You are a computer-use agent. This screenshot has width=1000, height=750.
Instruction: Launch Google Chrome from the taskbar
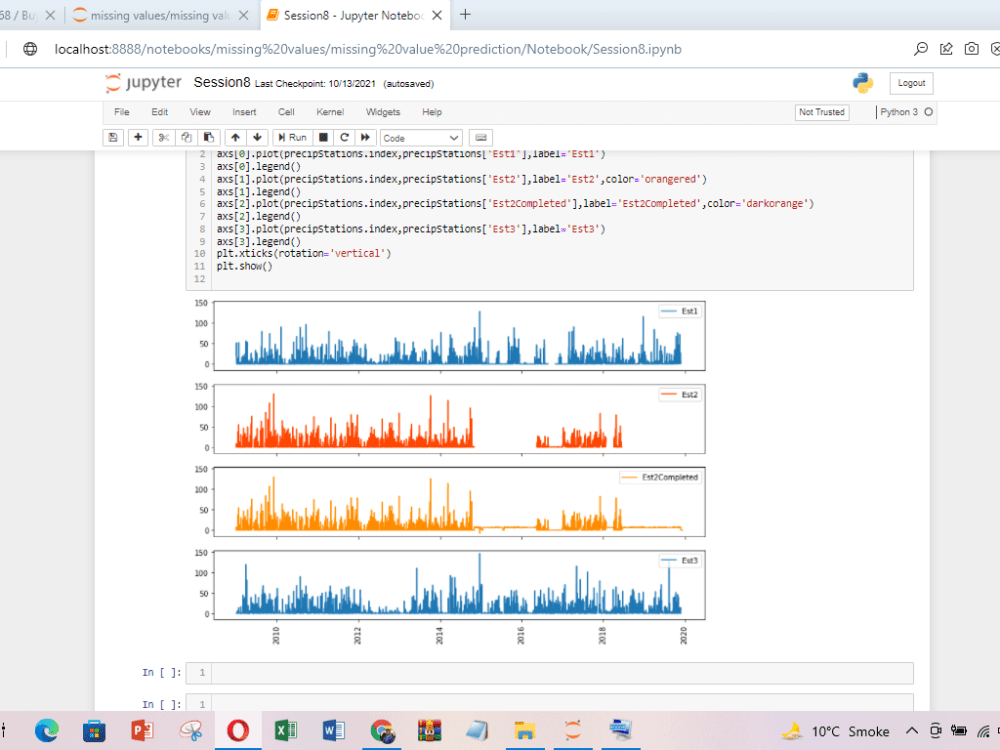pyautogui.click(x=382, y=731)
